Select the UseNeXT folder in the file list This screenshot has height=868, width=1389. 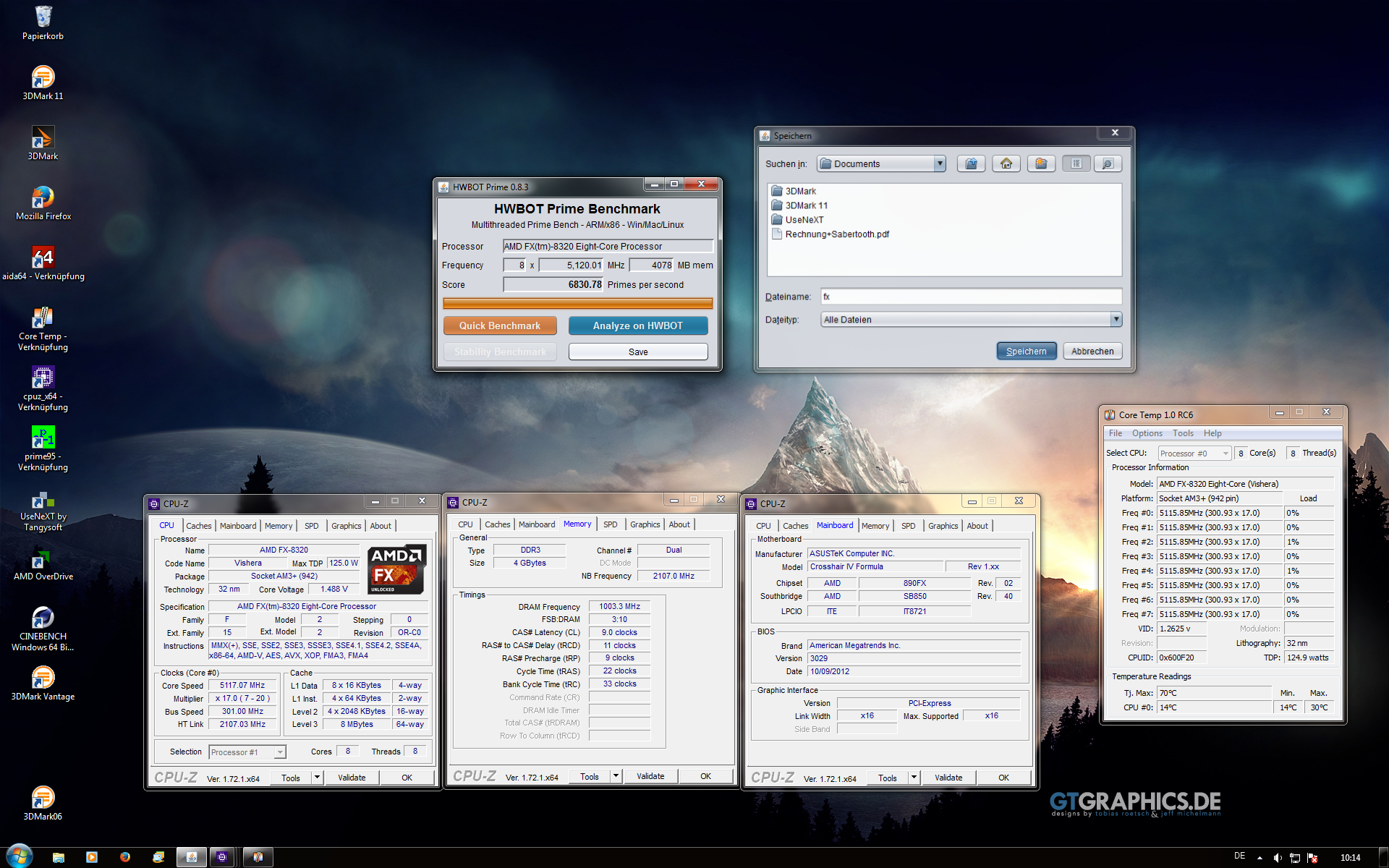(797, 220)
